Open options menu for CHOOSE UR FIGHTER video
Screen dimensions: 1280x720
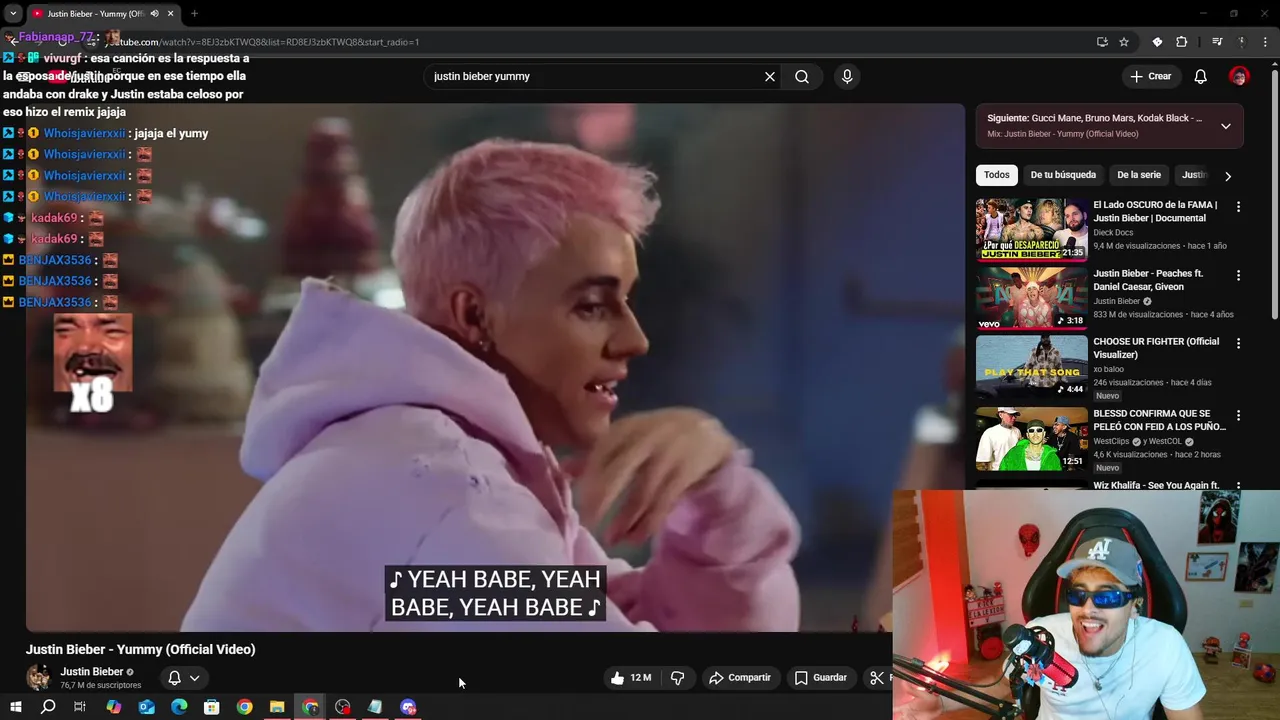(x=1238, y=343)
